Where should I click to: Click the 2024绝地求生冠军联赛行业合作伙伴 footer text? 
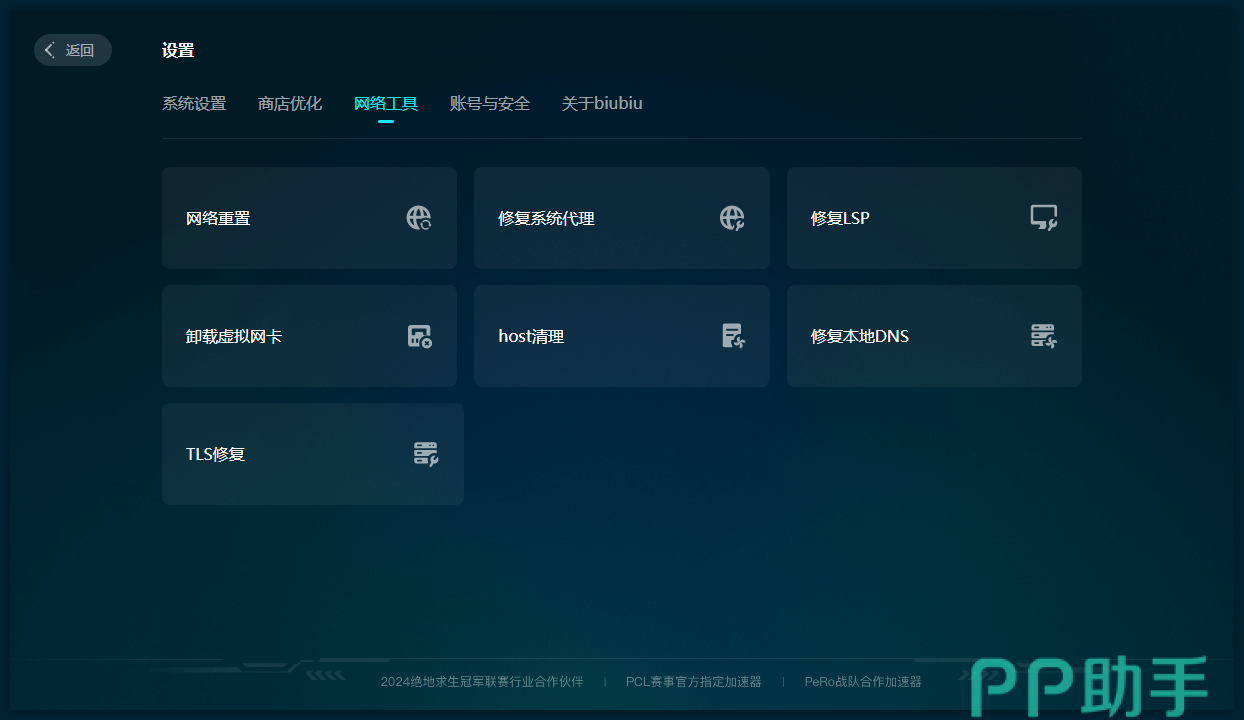pos(482,682)
